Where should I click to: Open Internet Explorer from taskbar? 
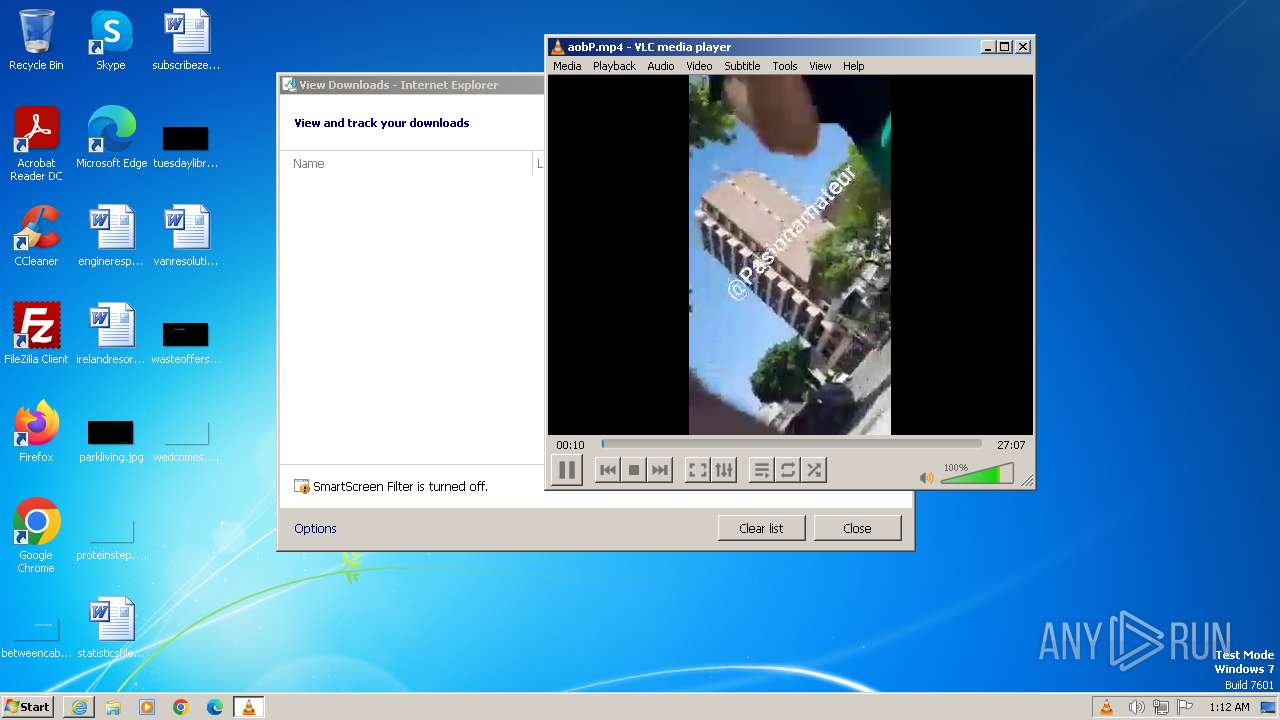(x=79, y=707)
